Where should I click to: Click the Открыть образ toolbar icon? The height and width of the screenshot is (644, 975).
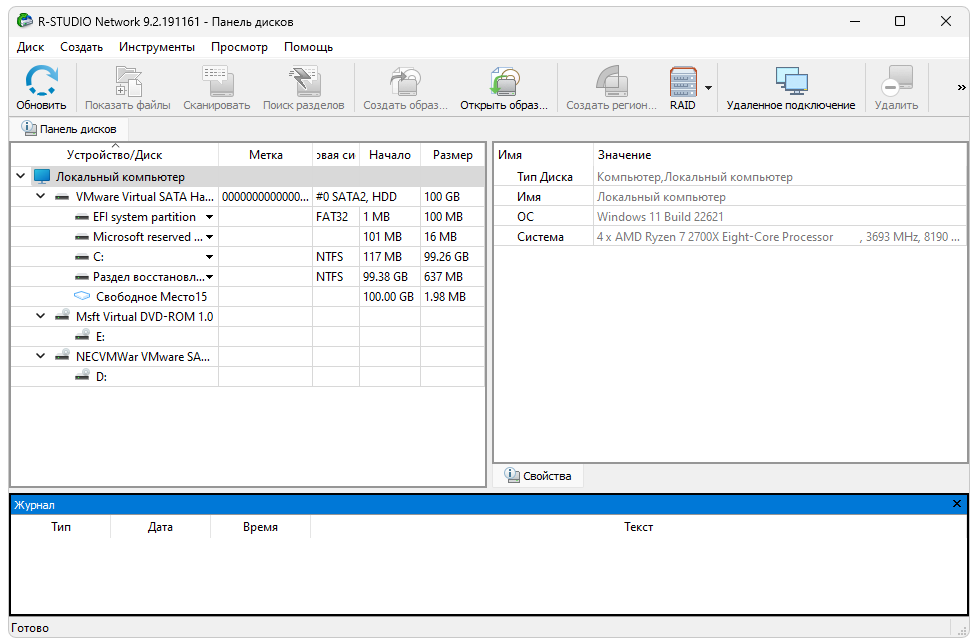[x=504, y=81]
